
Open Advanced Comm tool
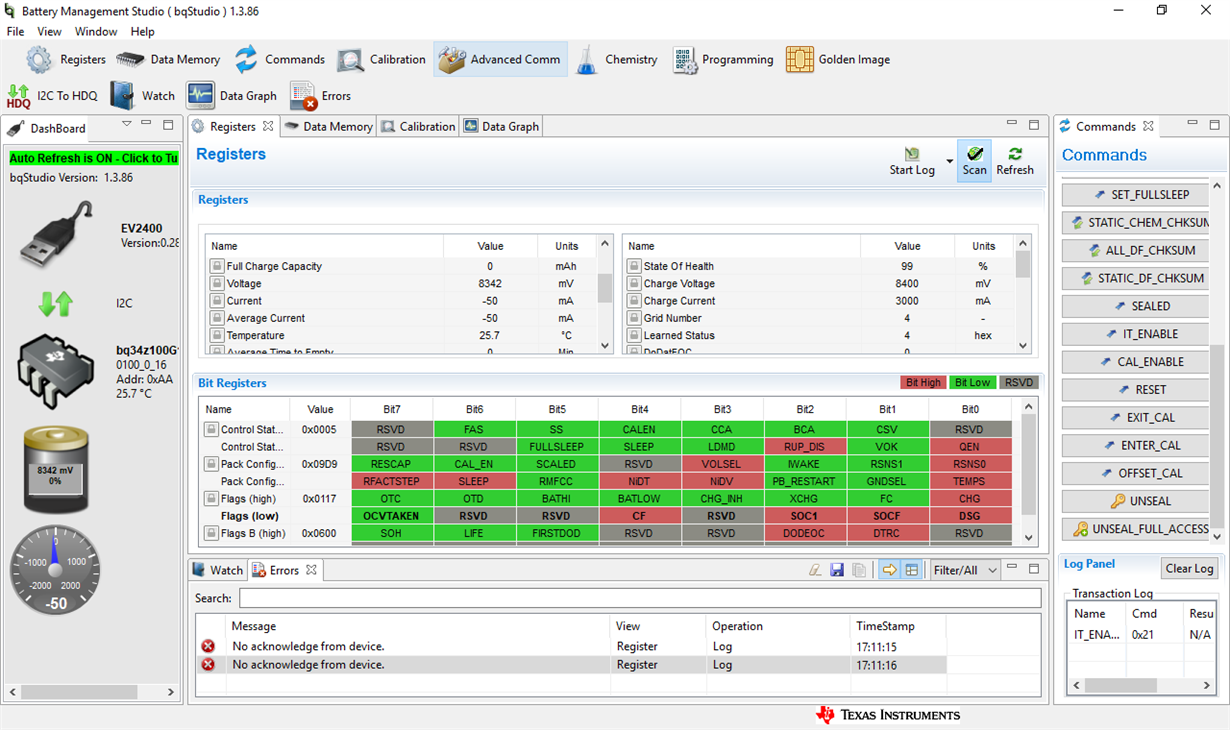[500, 60]
